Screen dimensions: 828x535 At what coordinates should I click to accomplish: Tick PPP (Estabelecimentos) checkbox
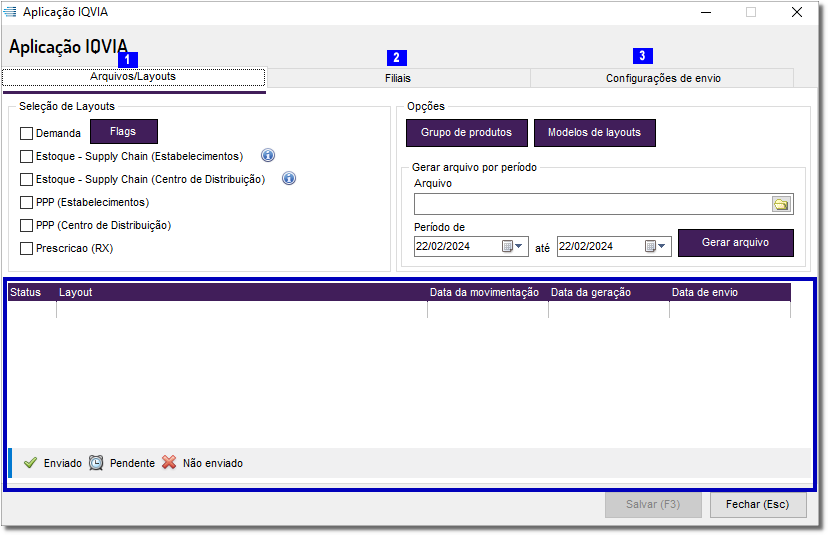pos(26,202)
